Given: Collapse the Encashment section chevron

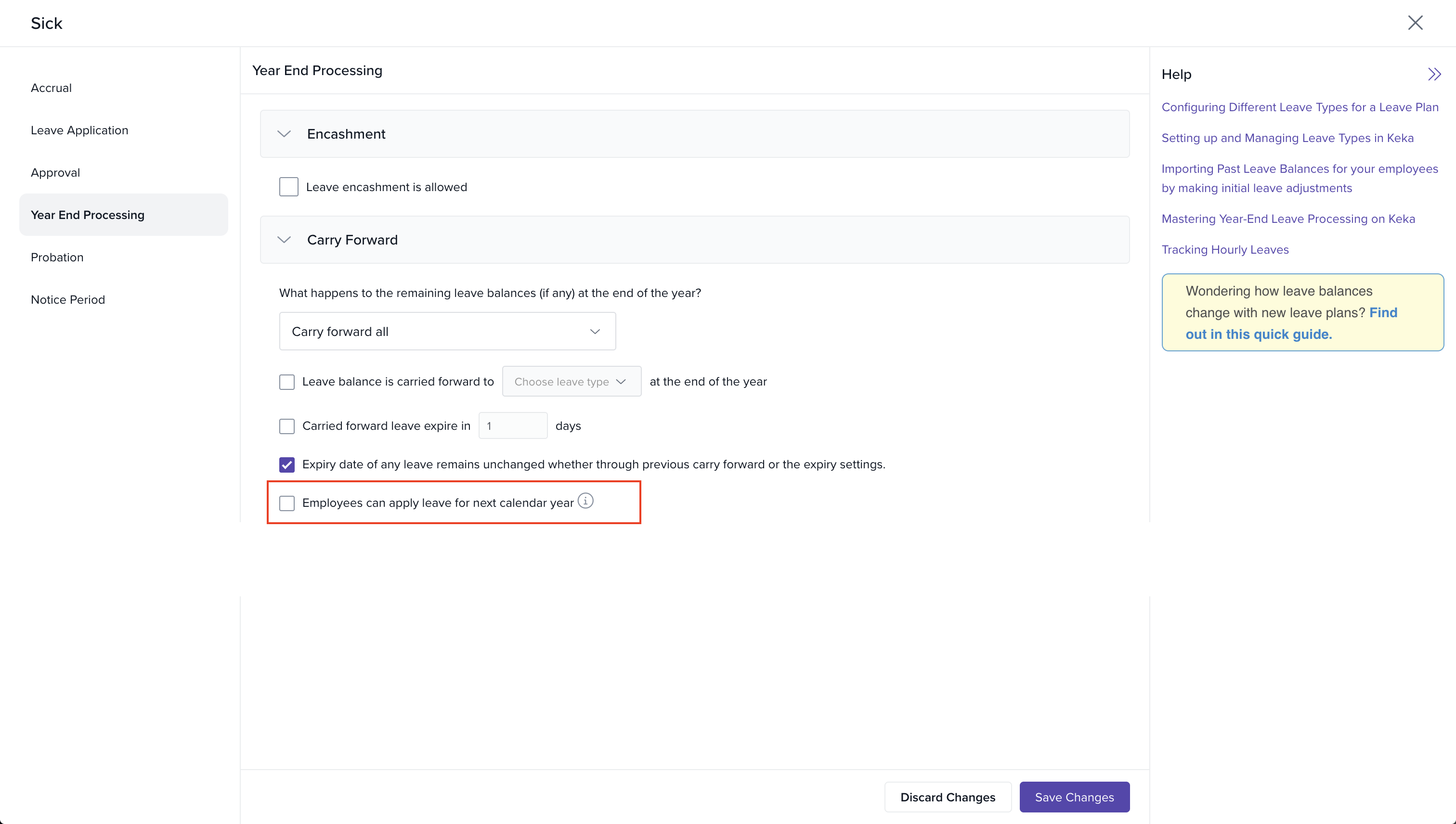Looking at the screenshot, I should pos(284,134).
